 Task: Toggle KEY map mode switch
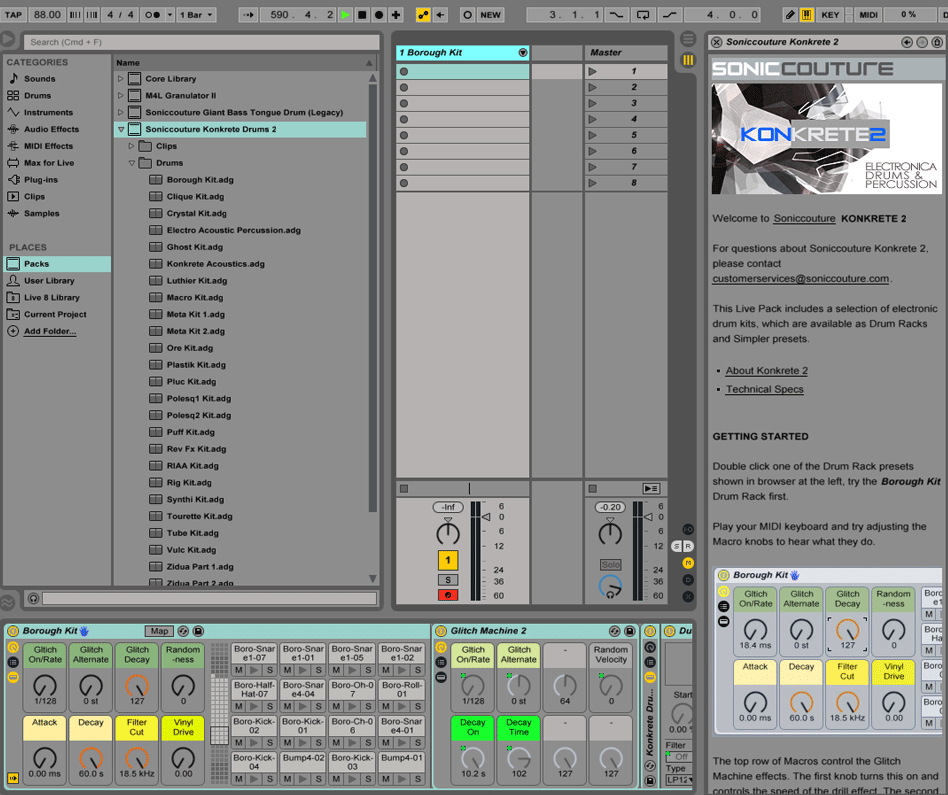(830, 15)
